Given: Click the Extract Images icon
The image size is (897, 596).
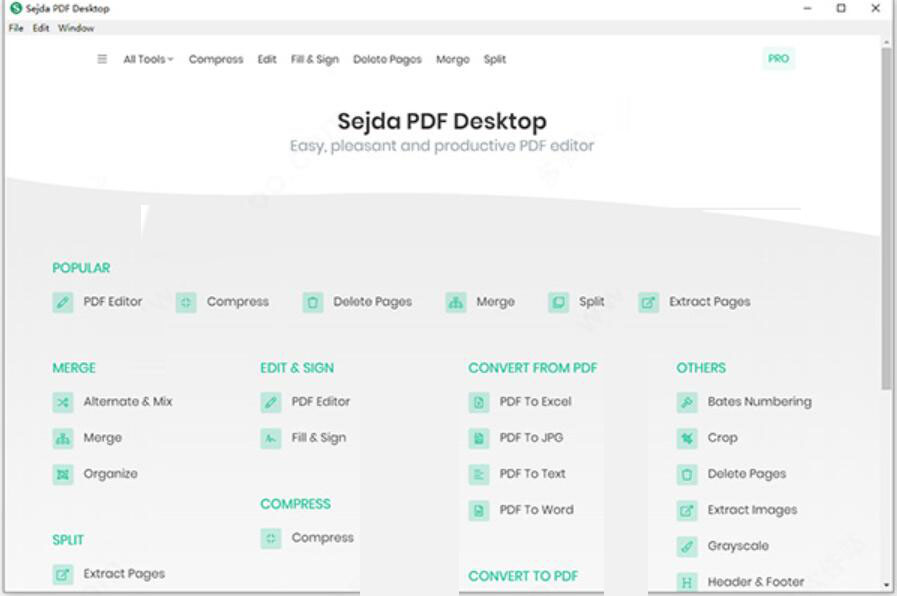Looking at the screenshot, I should [687, 510].
